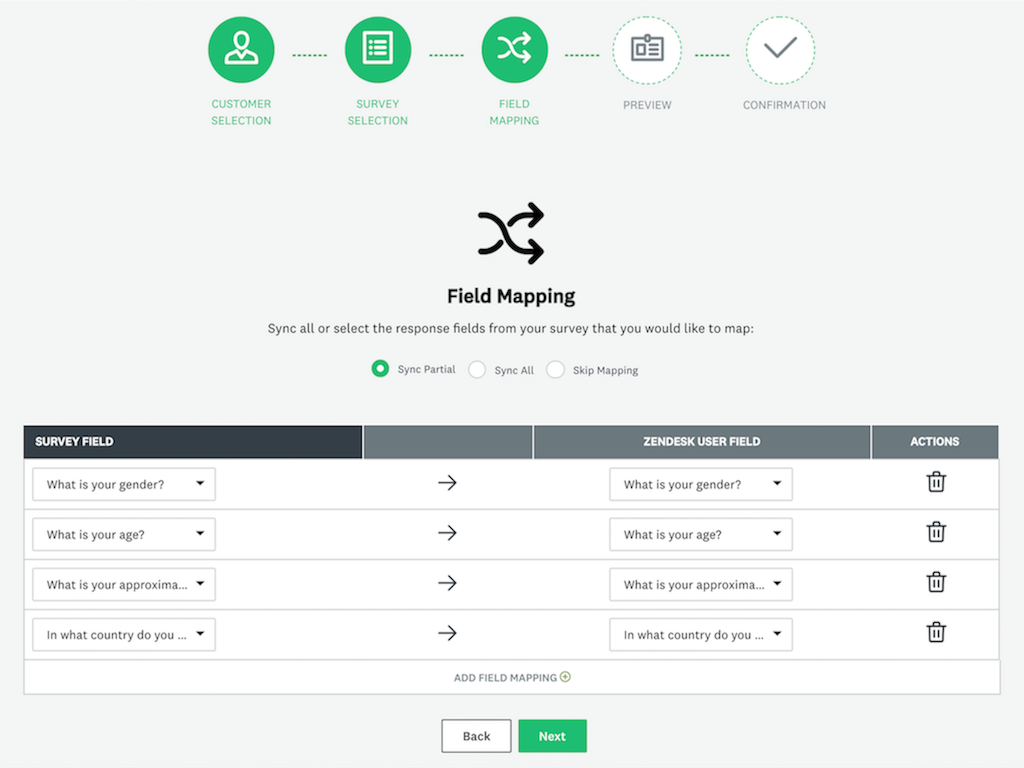Delete the age field mapping row
Viewport: 1024px width, 768px height.
click(935, 532)
